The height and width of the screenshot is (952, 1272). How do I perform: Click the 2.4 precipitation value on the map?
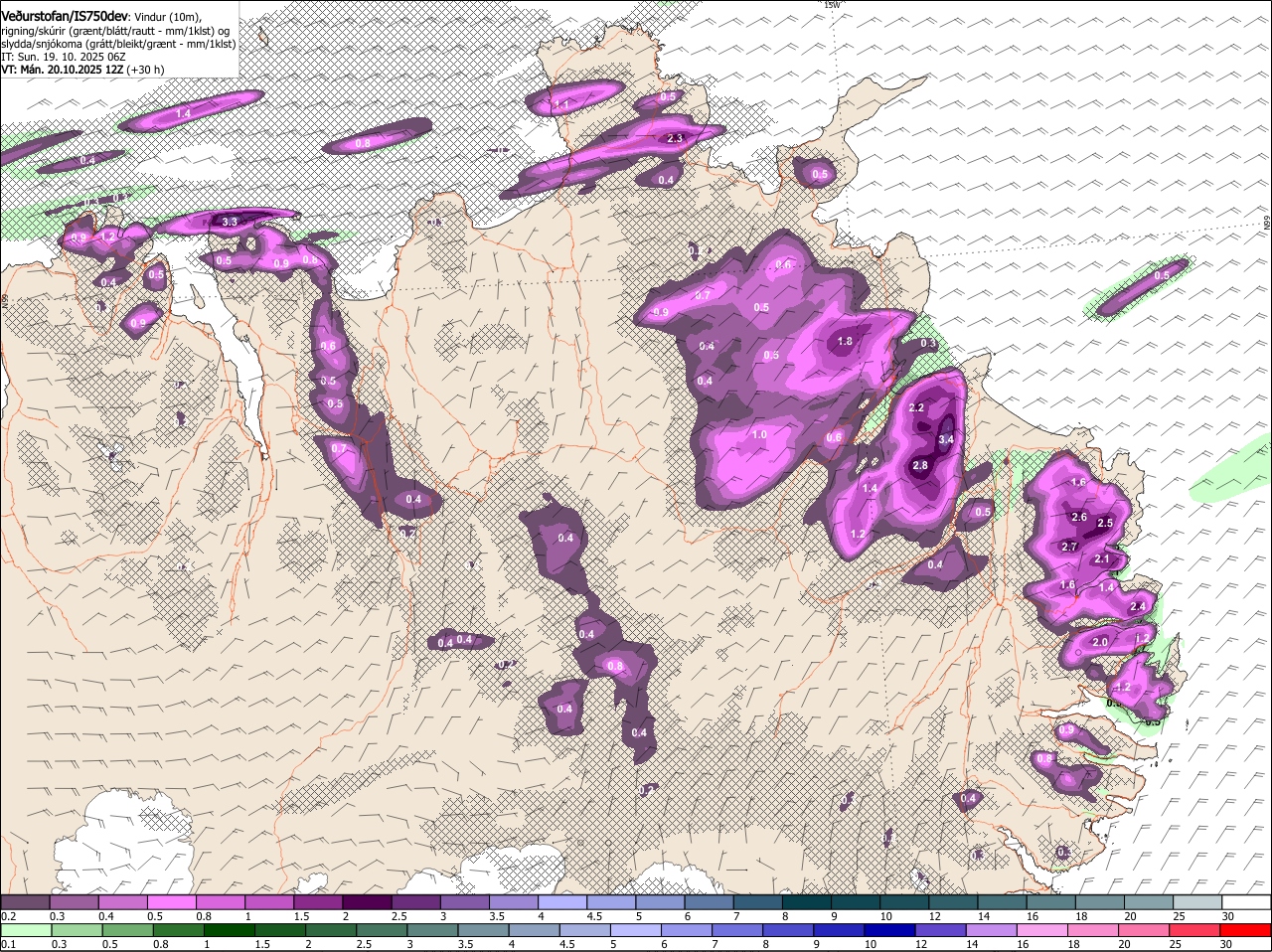pos(1139,606)
